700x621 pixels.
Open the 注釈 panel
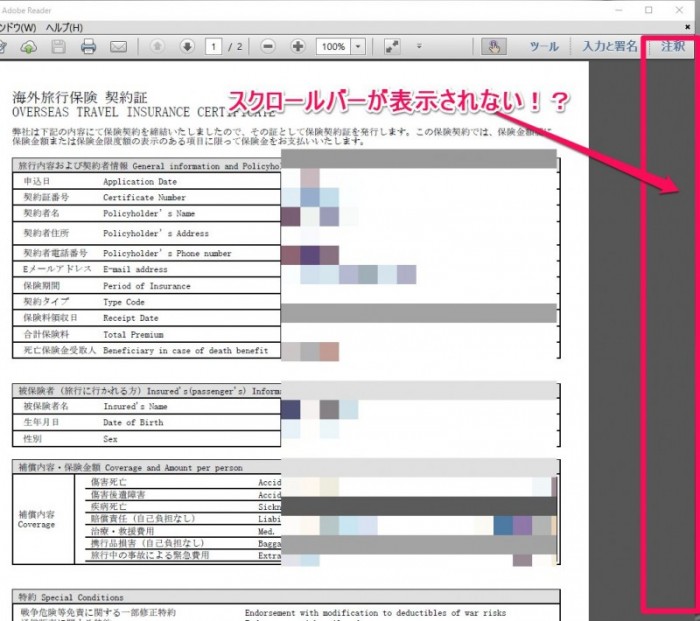point(672,46)
